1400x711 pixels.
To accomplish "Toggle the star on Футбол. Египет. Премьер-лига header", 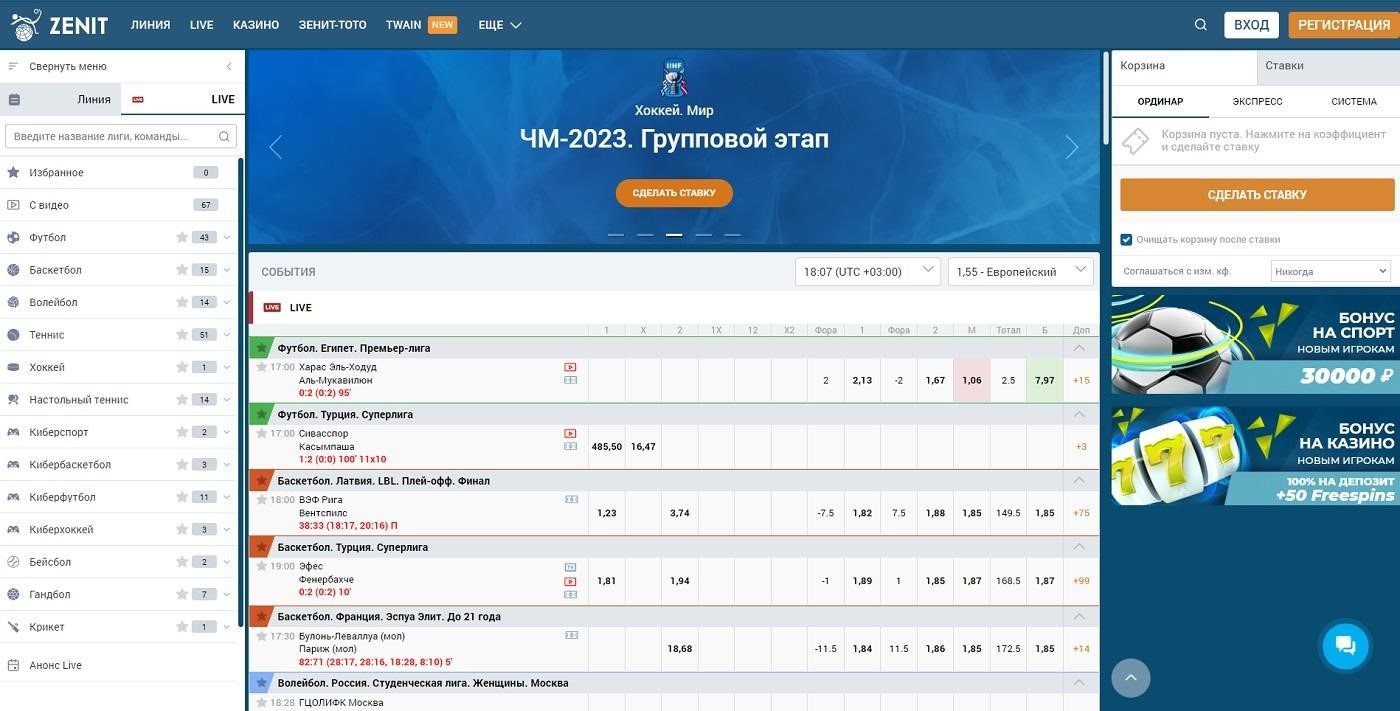I will click(x=261, y=348).
